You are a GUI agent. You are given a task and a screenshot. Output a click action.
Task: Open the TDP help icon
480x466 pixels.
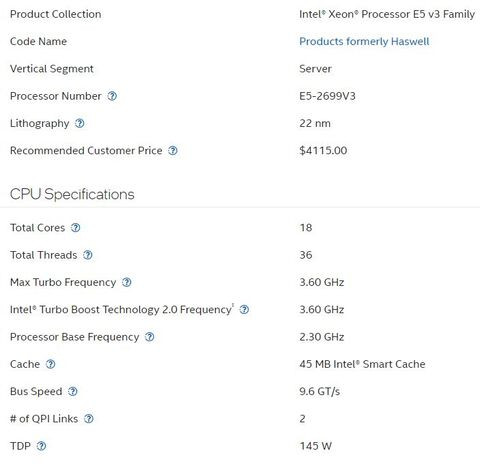(41, 446)
